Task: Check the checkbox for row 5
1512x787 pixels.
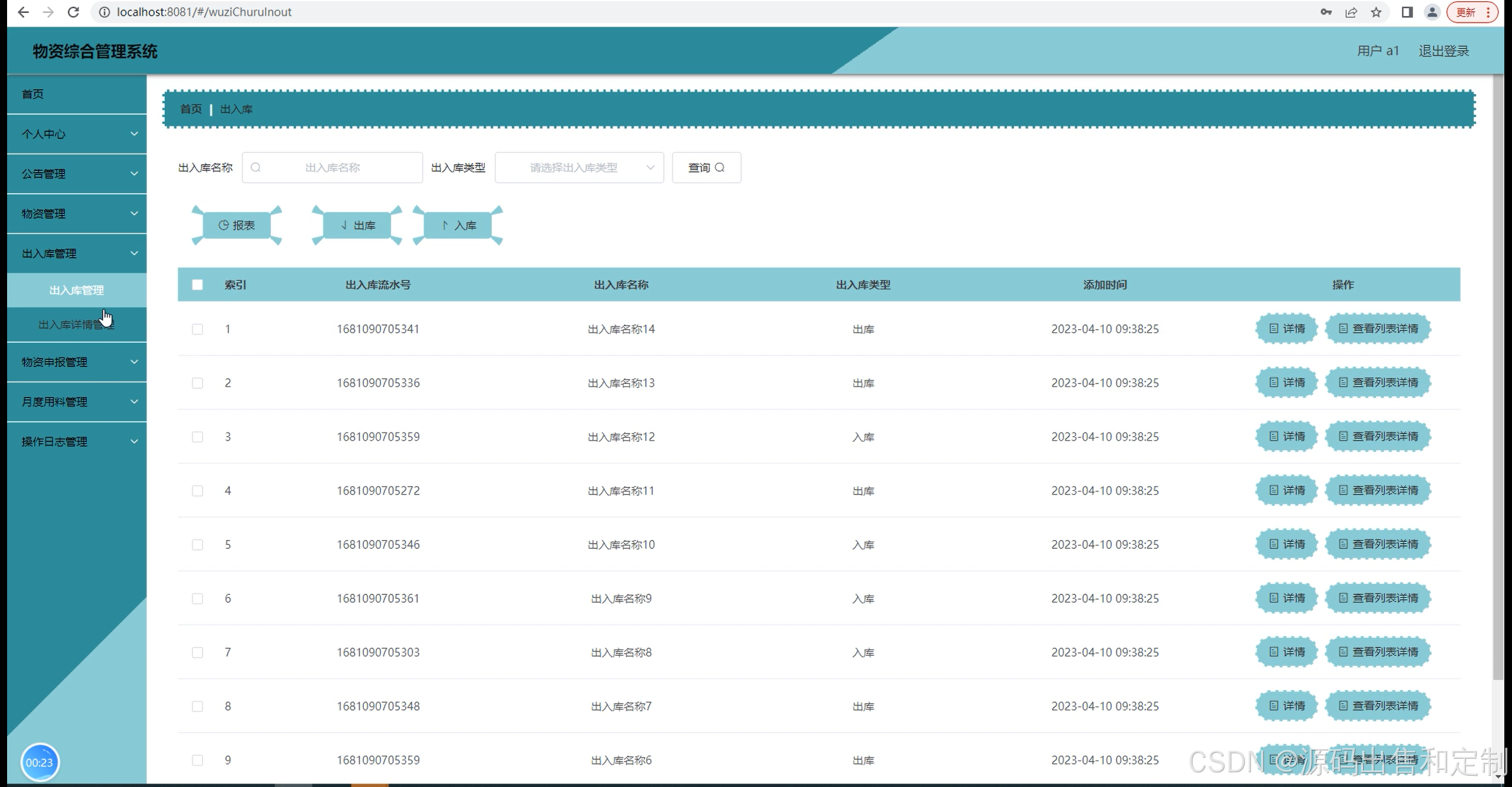Action: [197, 544]
